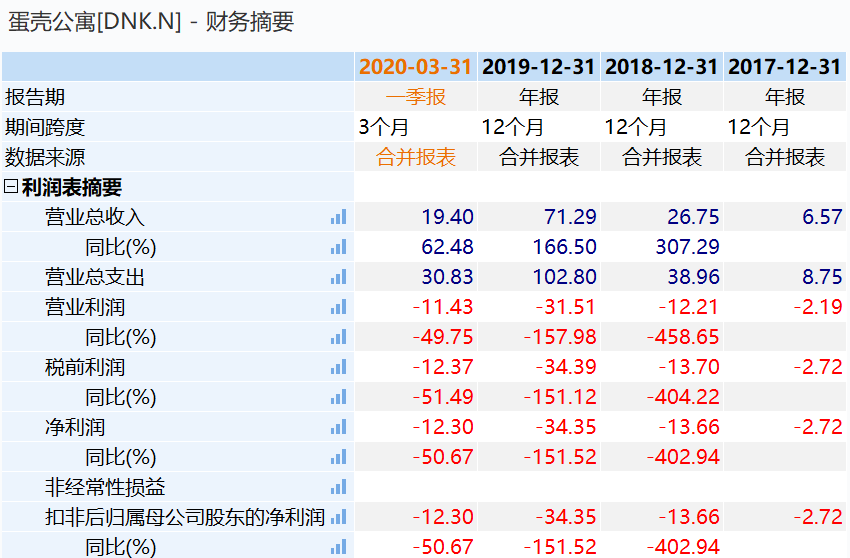Screen dimensions: 850x558
Task: Collapse the 利润表摘要 section
Action: pos(11,187)
